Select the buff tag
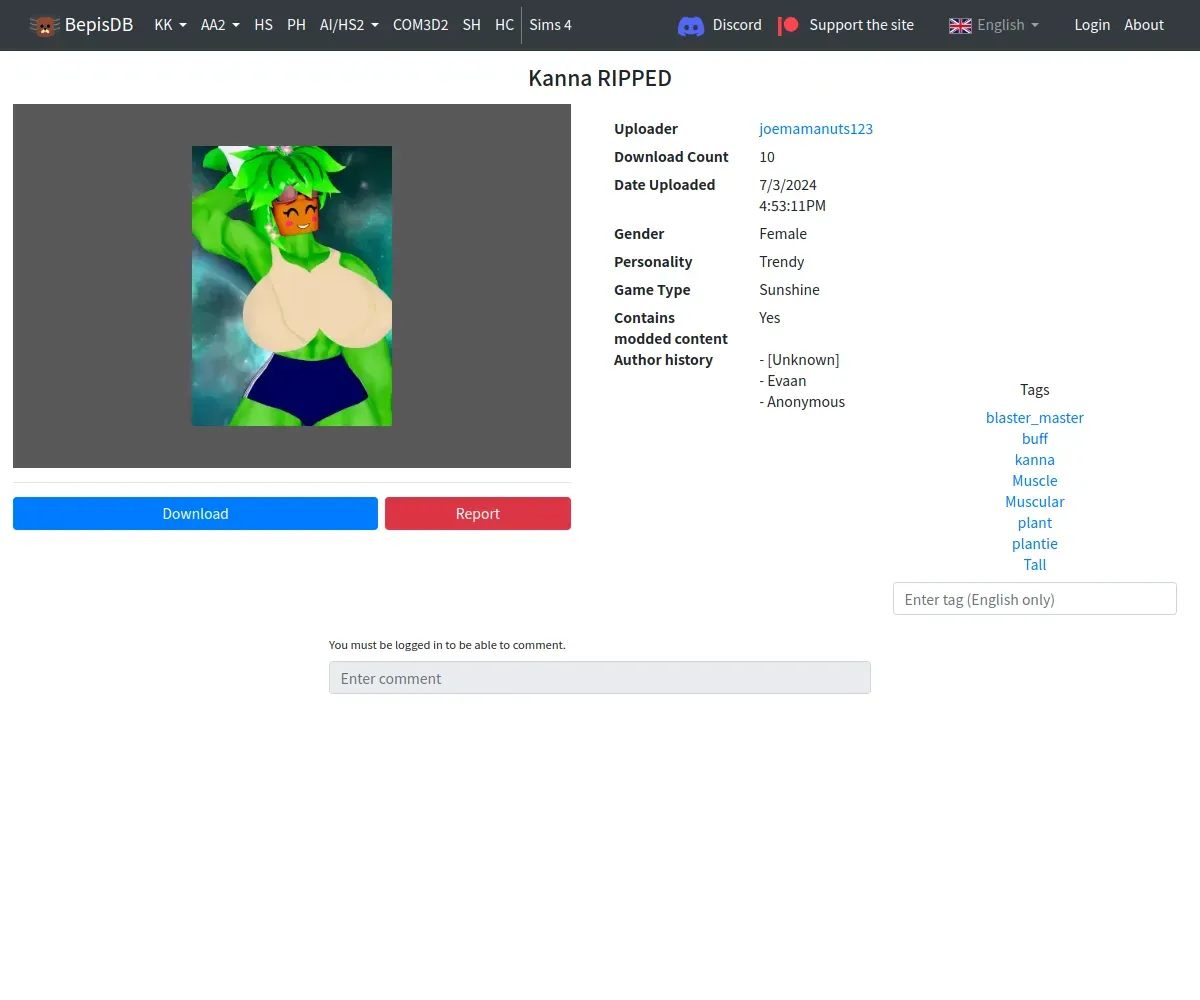1200x1000 pixels. 1035,439
